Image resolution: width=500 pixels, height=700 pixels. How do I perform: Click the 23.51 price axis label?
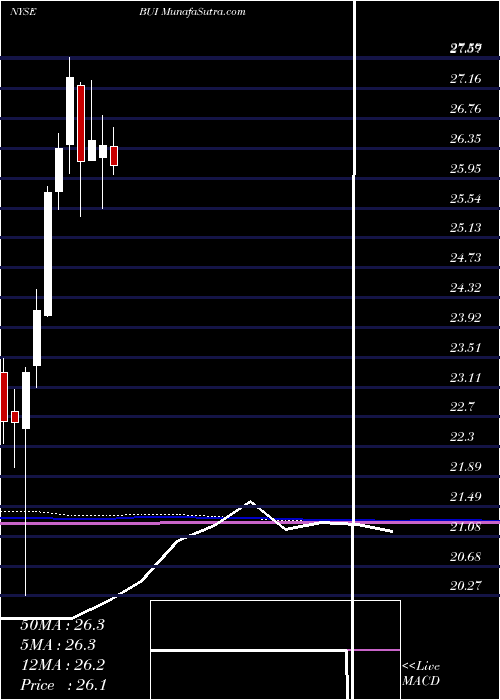point(466,348)
